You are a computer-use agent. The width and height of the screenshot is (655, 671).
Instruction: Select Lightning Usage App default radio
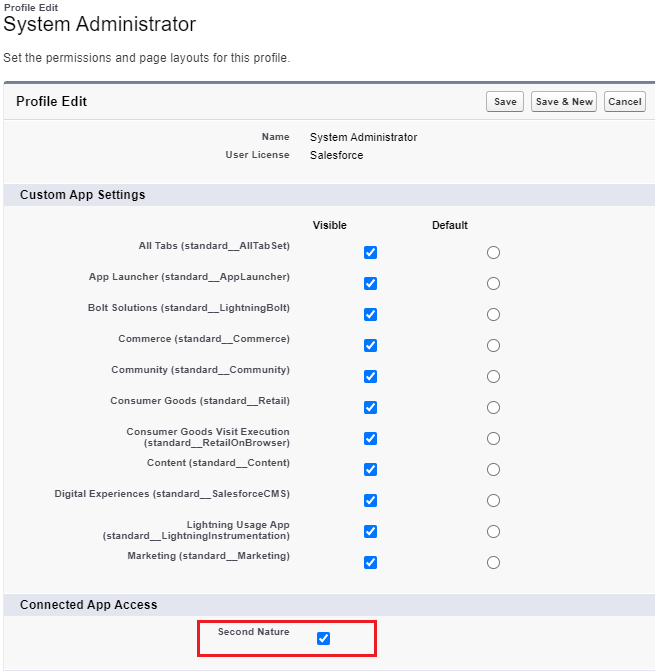tap(493, 532)
